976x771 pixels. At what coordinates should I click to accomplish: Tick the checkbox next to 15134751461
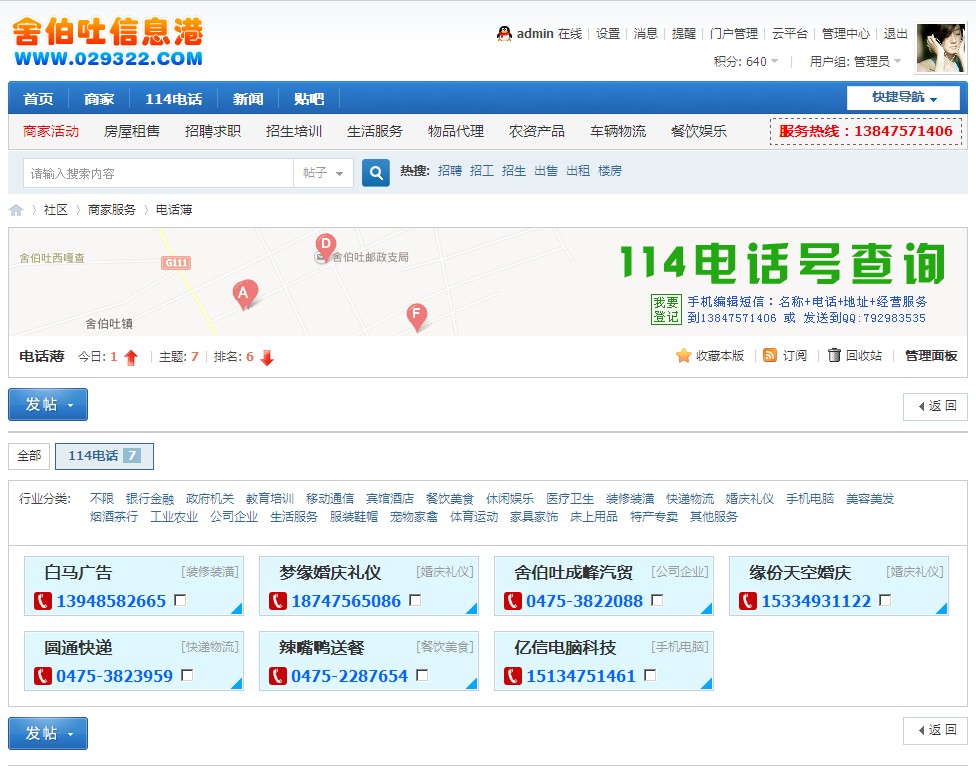coord(650,675)
